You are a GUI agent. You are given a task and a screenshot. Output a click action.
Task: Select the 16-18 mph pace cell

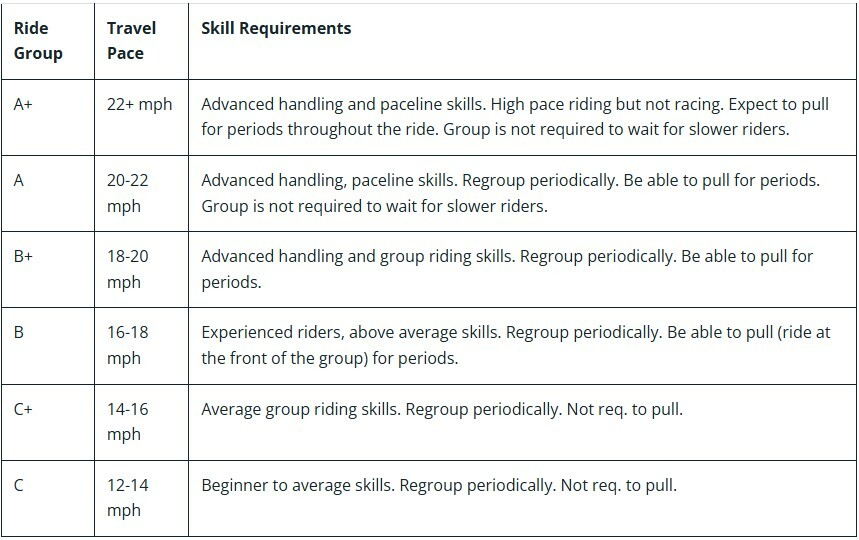(128, 345)
